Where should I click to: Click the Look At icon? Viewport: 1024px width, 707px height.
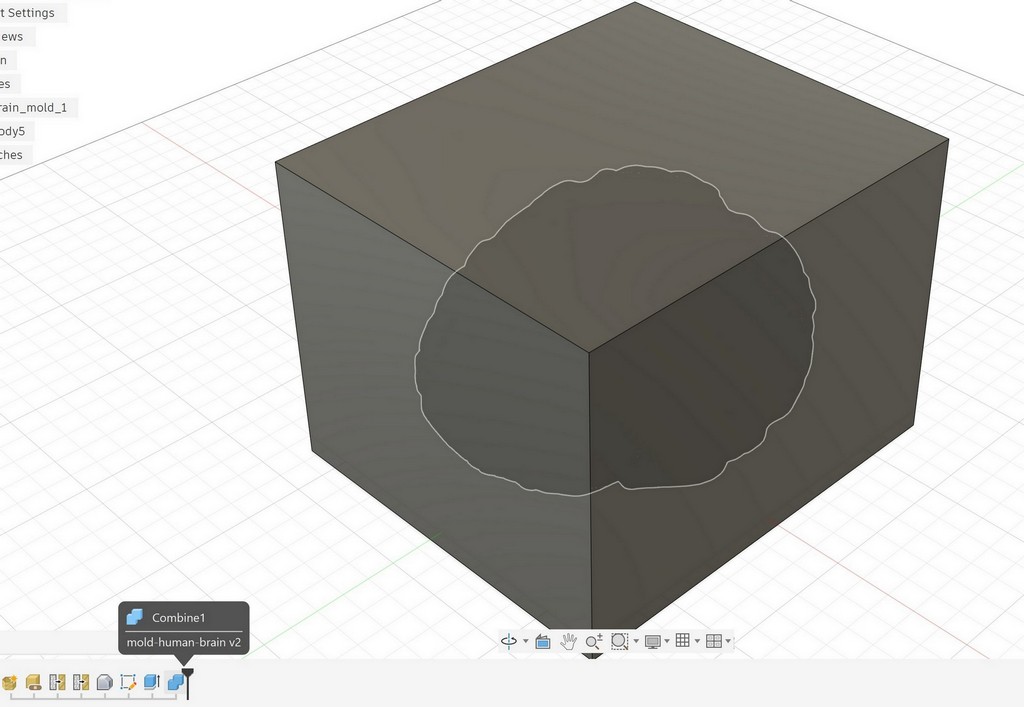pyautogui.click(x=543, y=641)
